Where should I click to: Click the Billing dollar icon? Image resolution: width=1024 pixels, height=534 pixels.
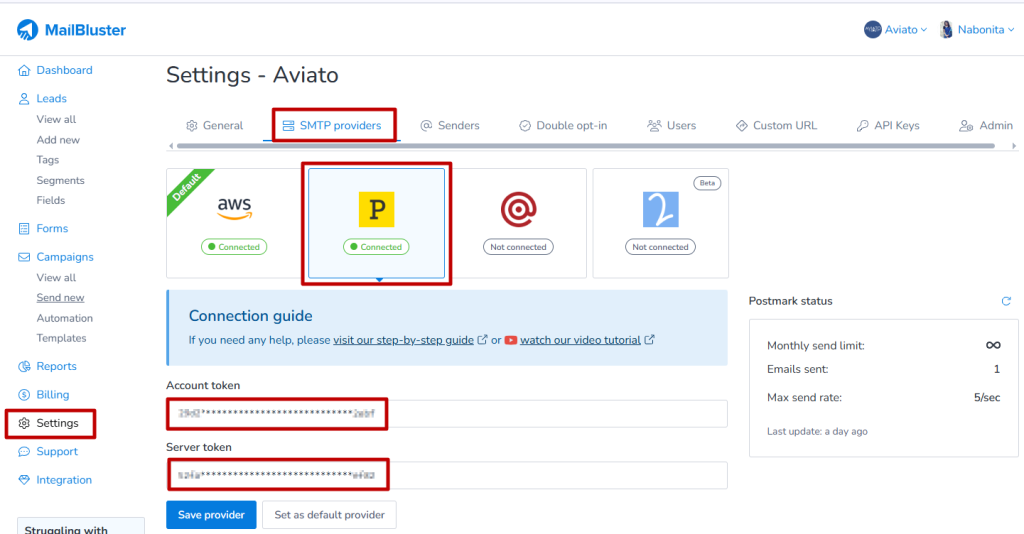[24, 394]
